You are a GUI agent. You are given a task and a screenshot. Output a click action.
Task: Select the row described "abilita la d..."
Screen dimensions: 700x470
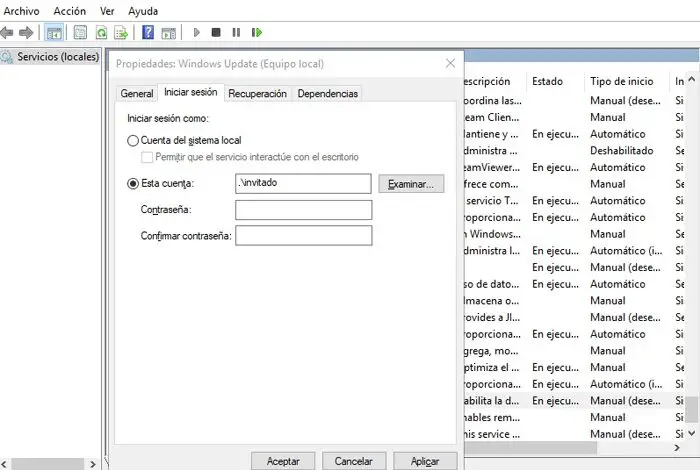click(x=575, y=401)
